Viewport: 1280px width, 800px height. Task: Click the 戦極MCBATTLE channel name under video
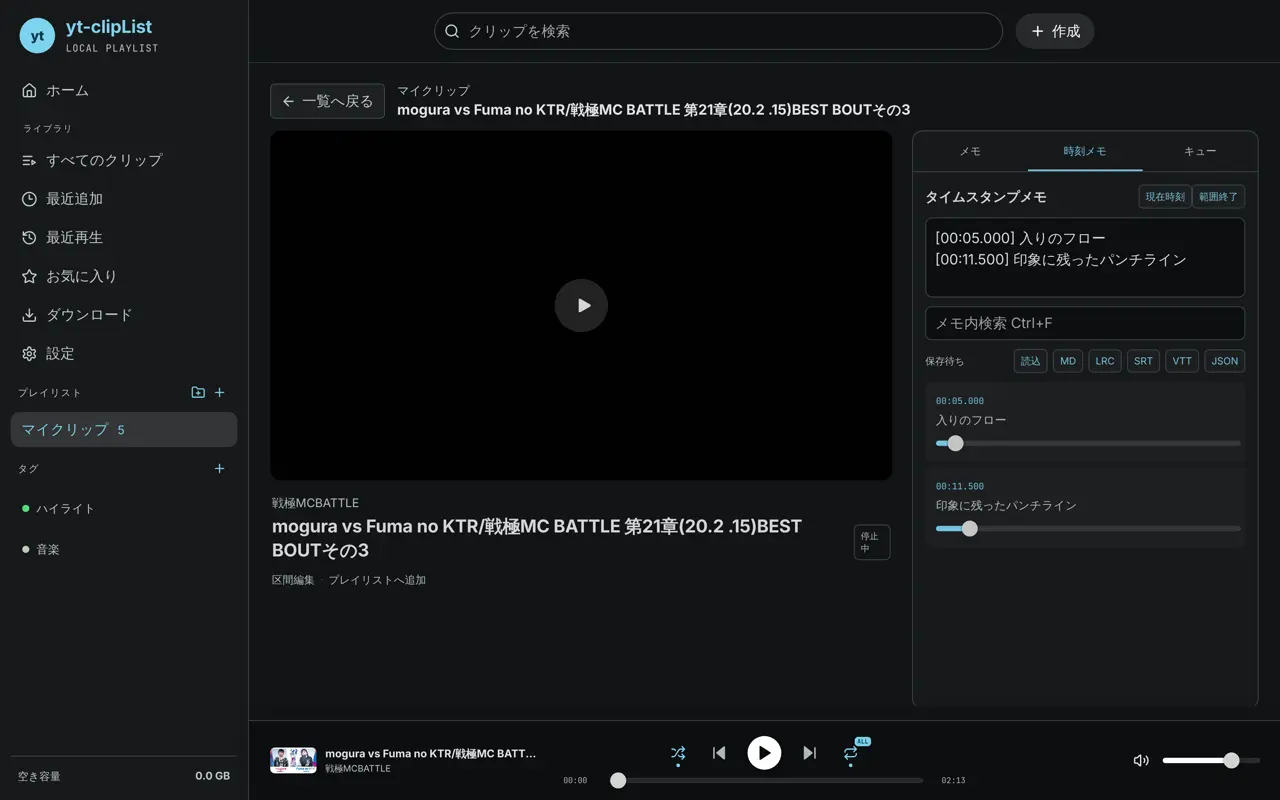[x=315, y=503]
